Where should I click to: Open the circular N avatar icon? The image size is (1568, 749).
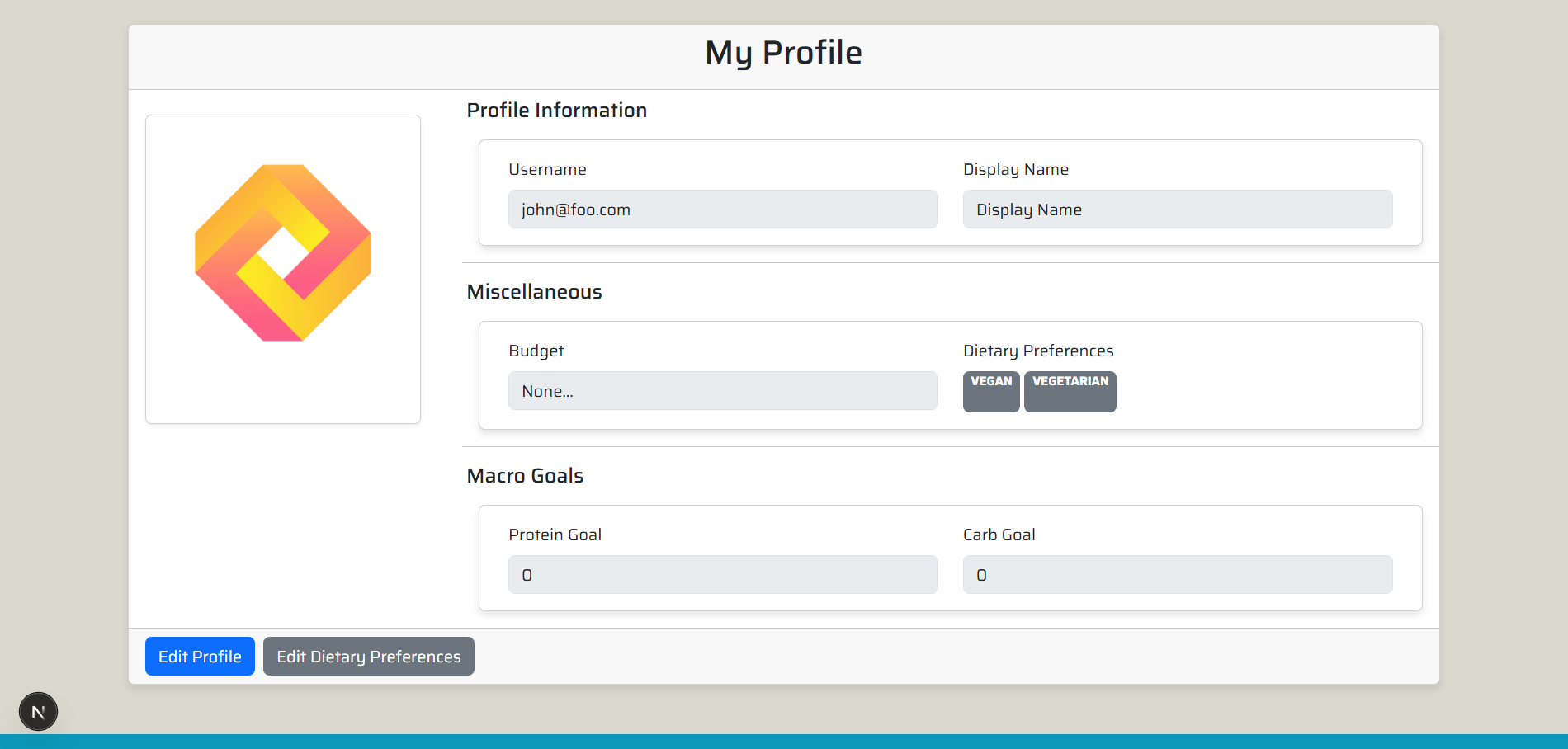tap(38, 710)
